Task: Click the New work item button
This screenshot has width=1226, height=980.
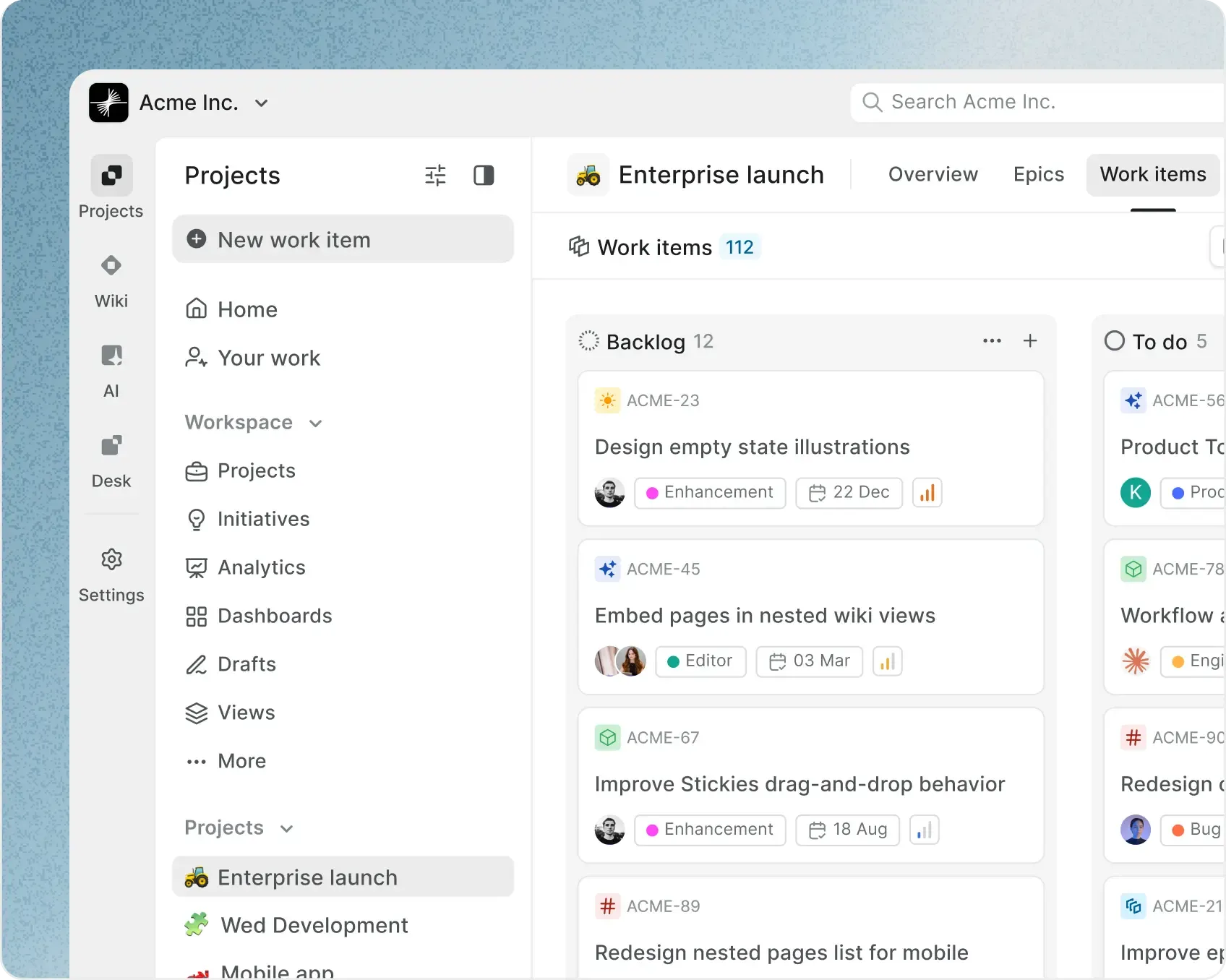Action: [x=344, y=239]
